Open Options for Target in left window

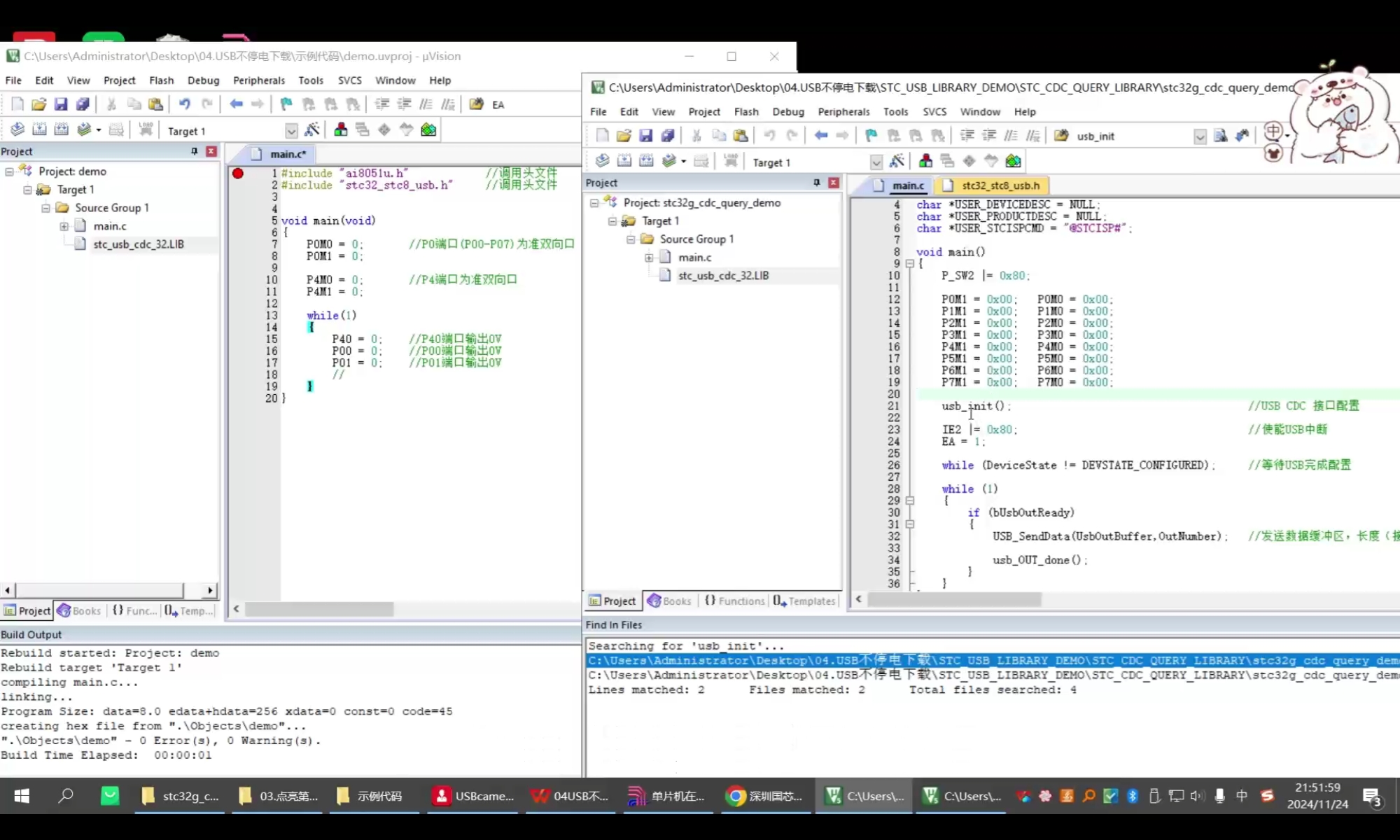(312, 129)
